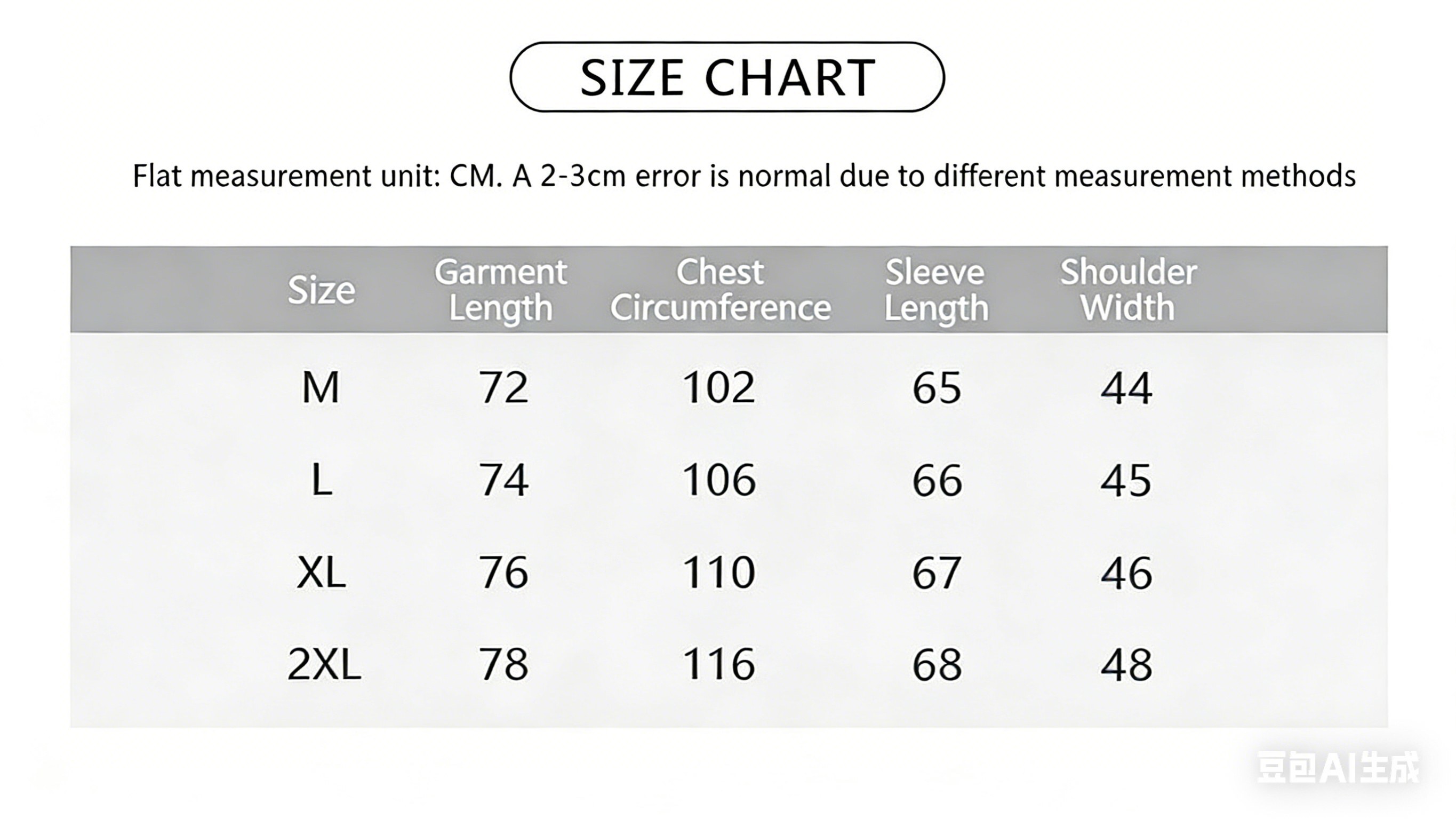Click the L size row label
This screenshot has width=1456, height=819.
[x=322, y=480]
